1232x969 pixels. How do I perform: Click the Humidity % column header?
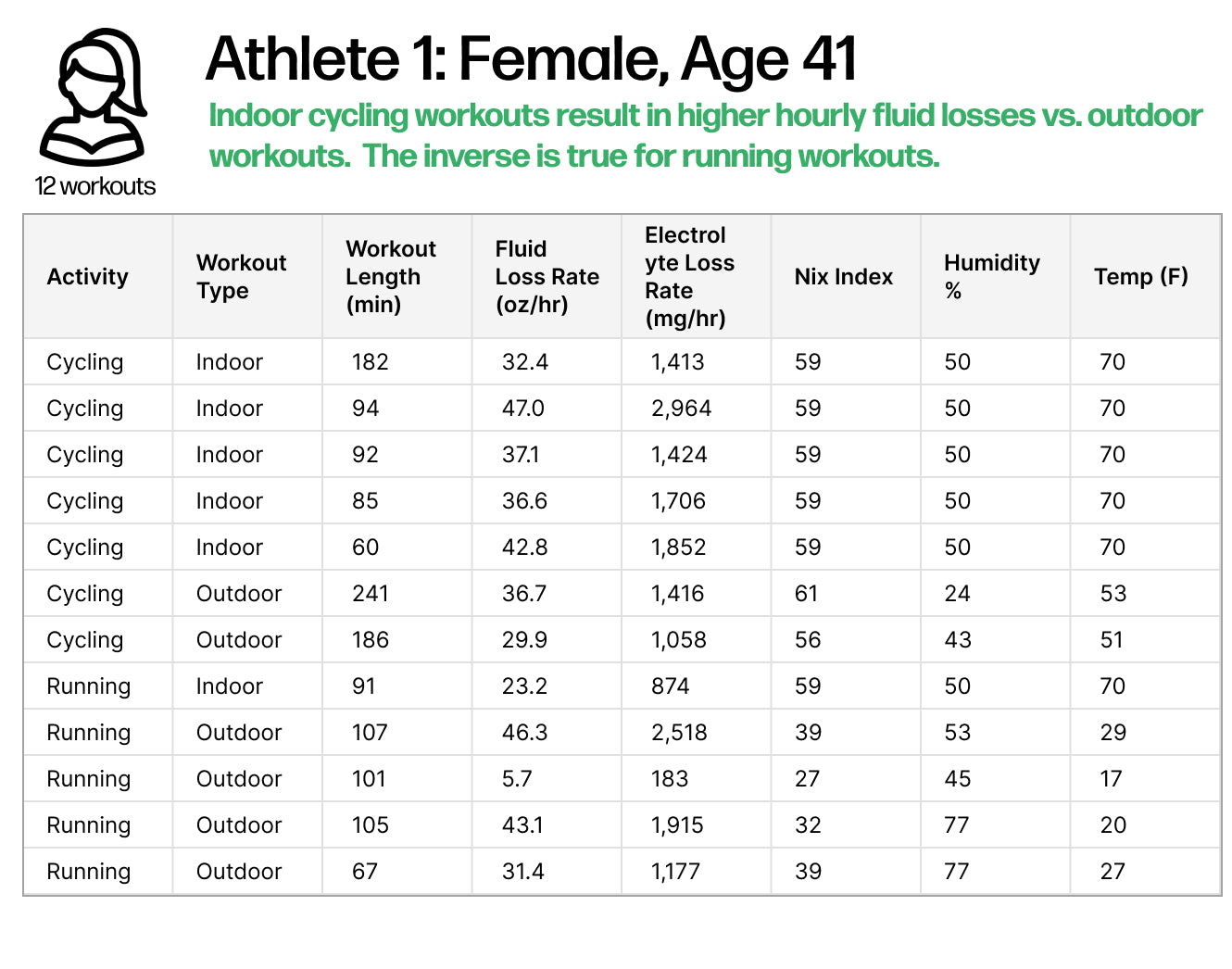[x=991, y=277]
